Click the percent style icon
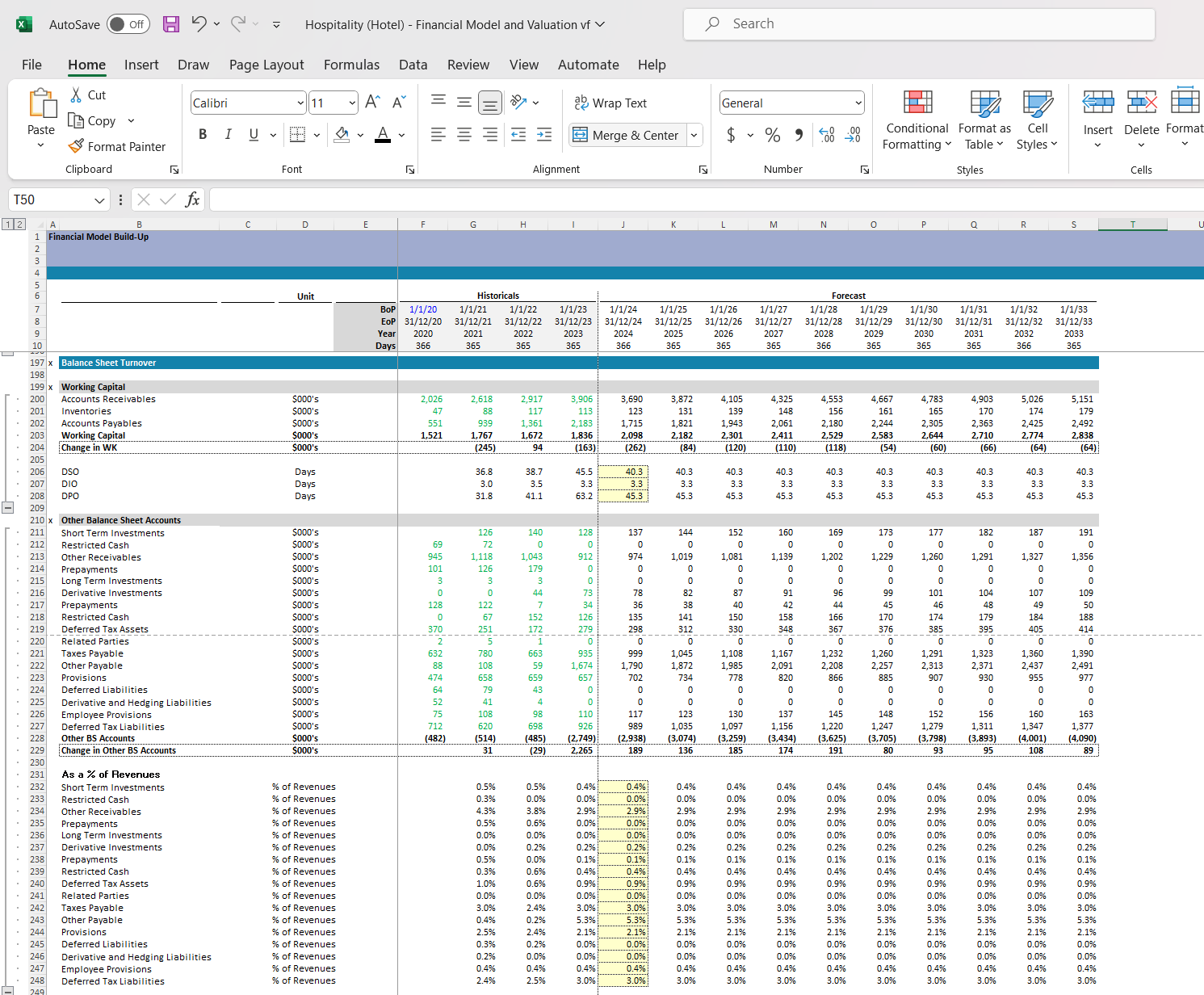 pos(773,135)
